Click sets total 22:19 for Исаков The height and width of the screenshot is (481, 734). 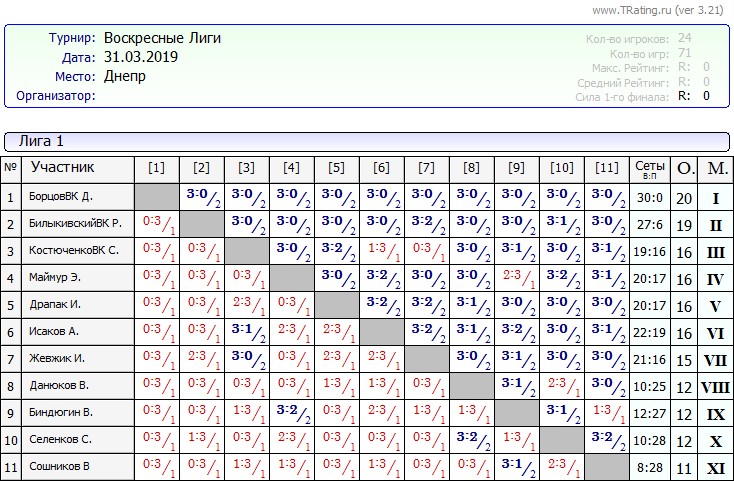coord(649,332)
